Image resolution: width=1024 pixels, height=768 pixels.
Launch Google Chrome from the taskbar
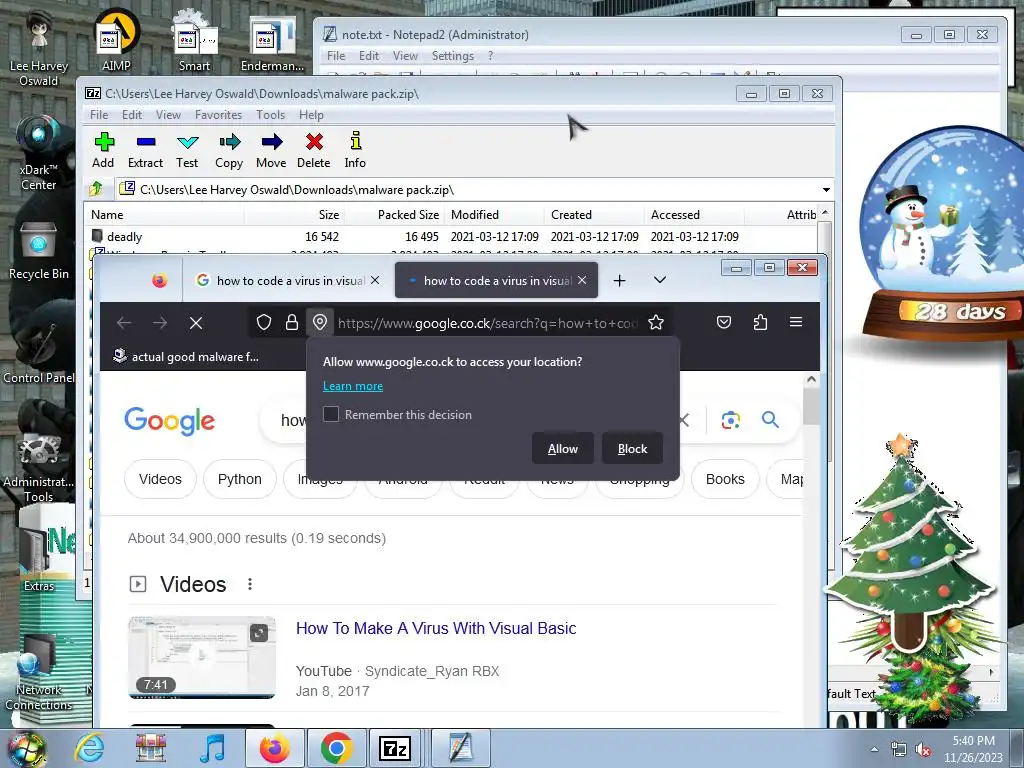click(336, 748)
